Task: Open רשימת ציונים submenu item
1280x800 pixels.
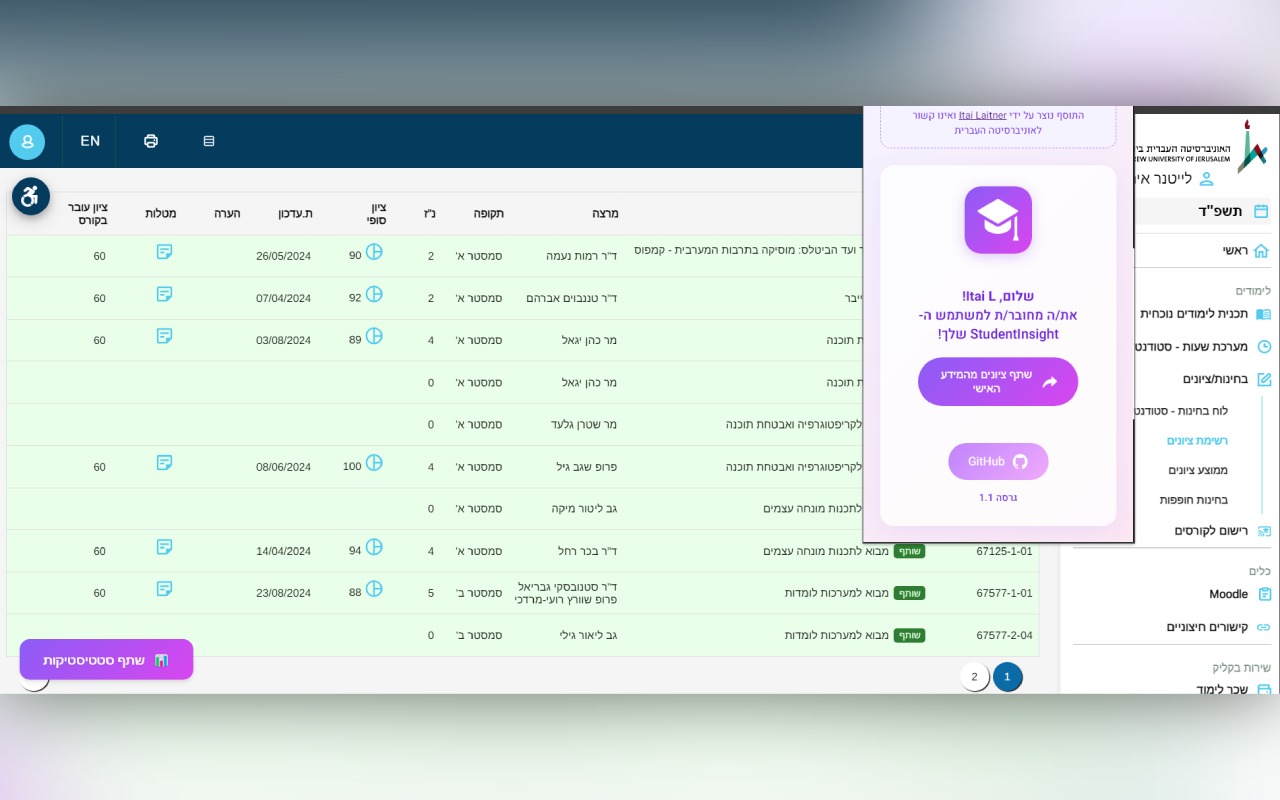Action: pos(1197,441)
